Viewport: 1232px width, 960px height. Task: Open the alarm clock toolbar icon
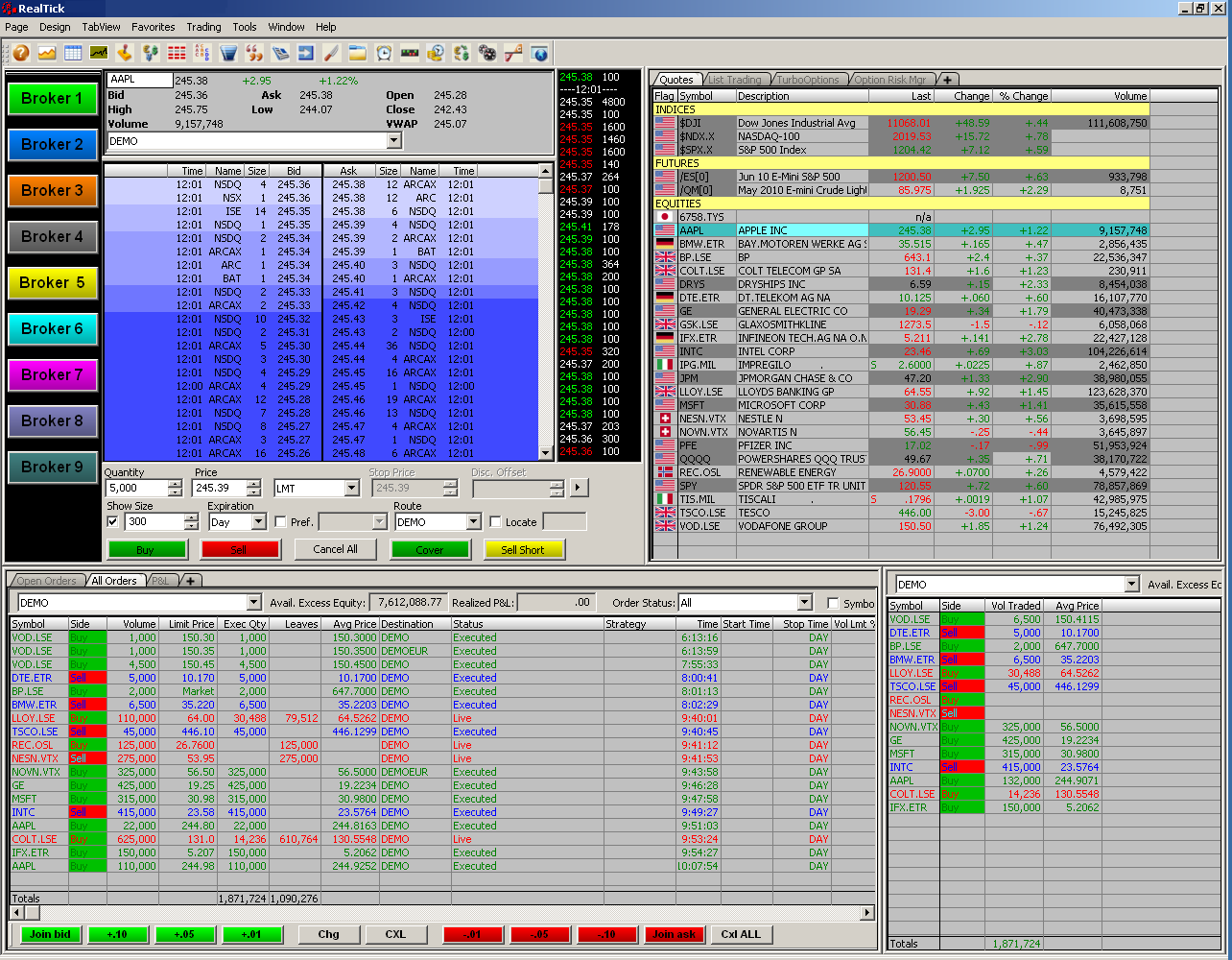[384, 53]
